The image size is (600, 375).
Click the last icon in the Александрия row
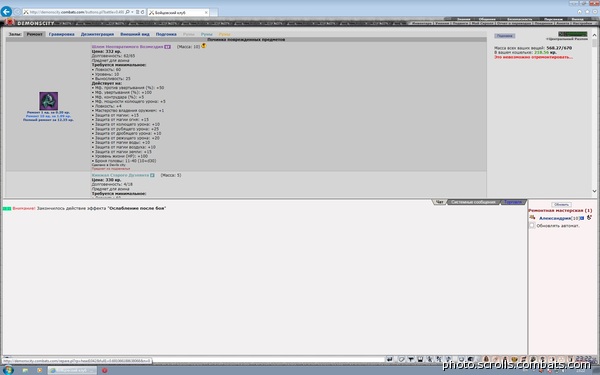(589, 218)
